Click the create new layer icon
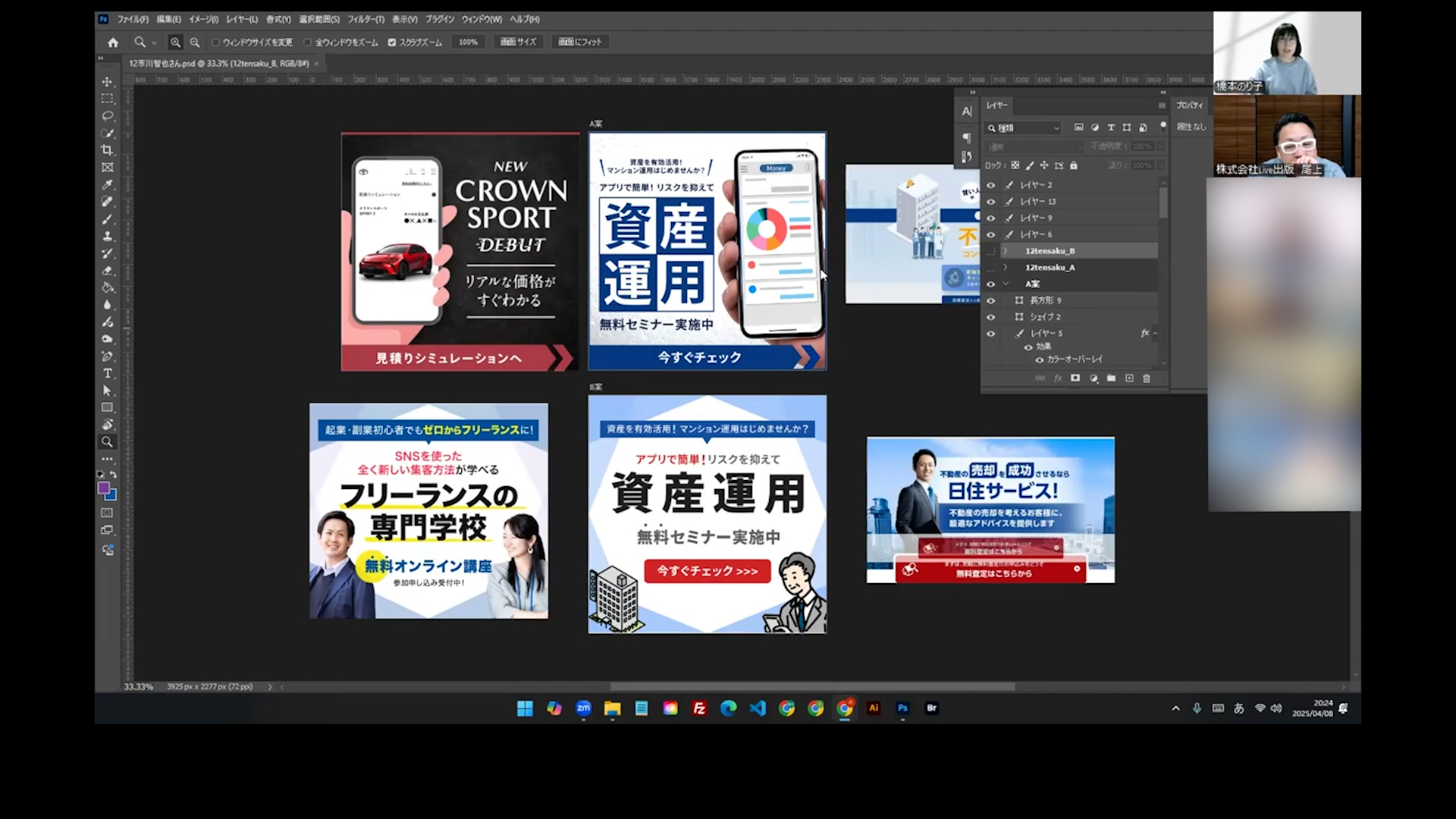Image resolution: width=1456 pixels, height=819 pixels. click(1129, 378)
